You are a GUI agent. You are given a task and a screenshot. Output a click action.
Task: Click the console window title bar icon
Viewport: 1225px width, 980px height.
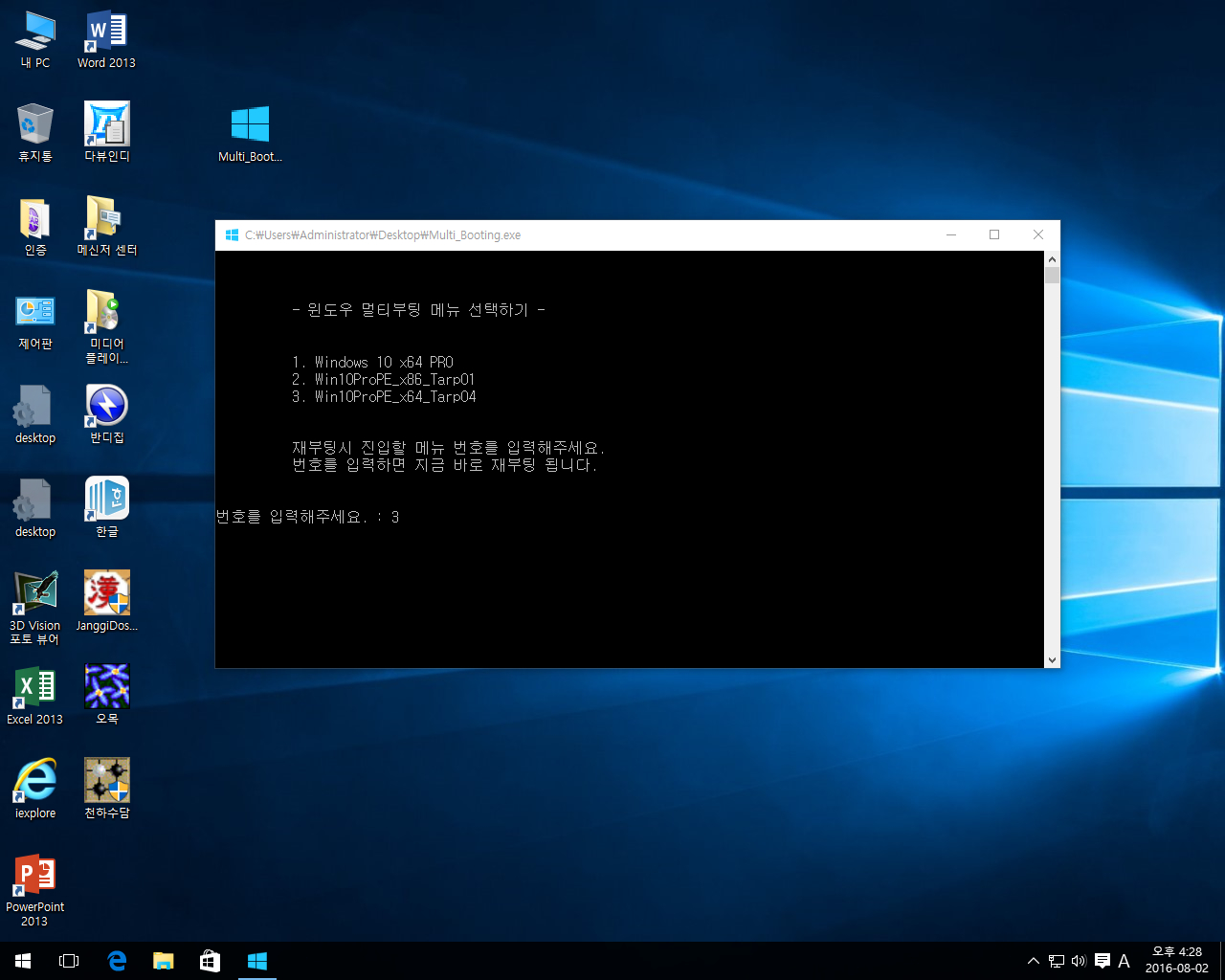tap(232, 234)
